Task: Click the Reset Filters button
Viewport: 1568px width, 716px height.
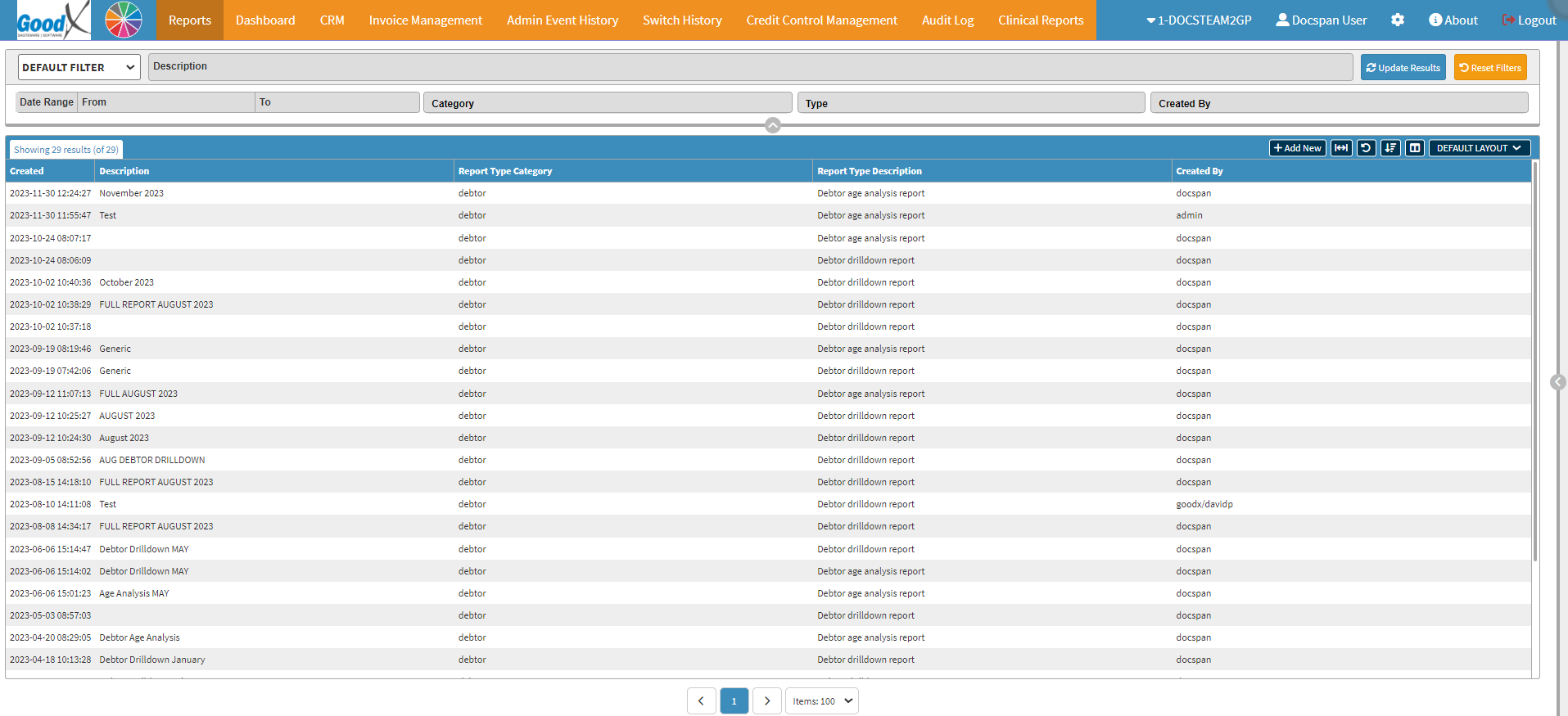Action: 1489,67
